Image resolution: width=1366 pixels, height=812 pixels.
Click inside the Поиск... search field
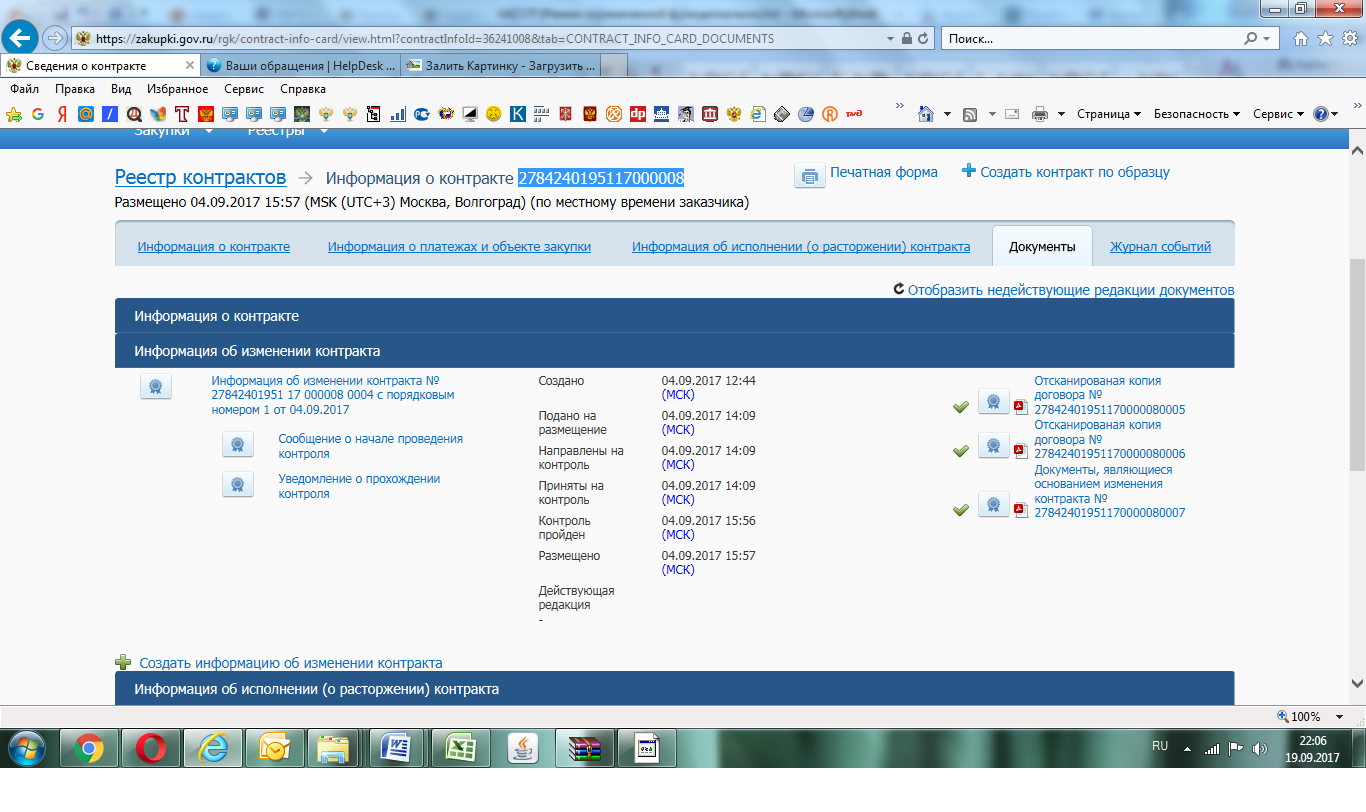pyautogui.click(x=1093, y=39)
